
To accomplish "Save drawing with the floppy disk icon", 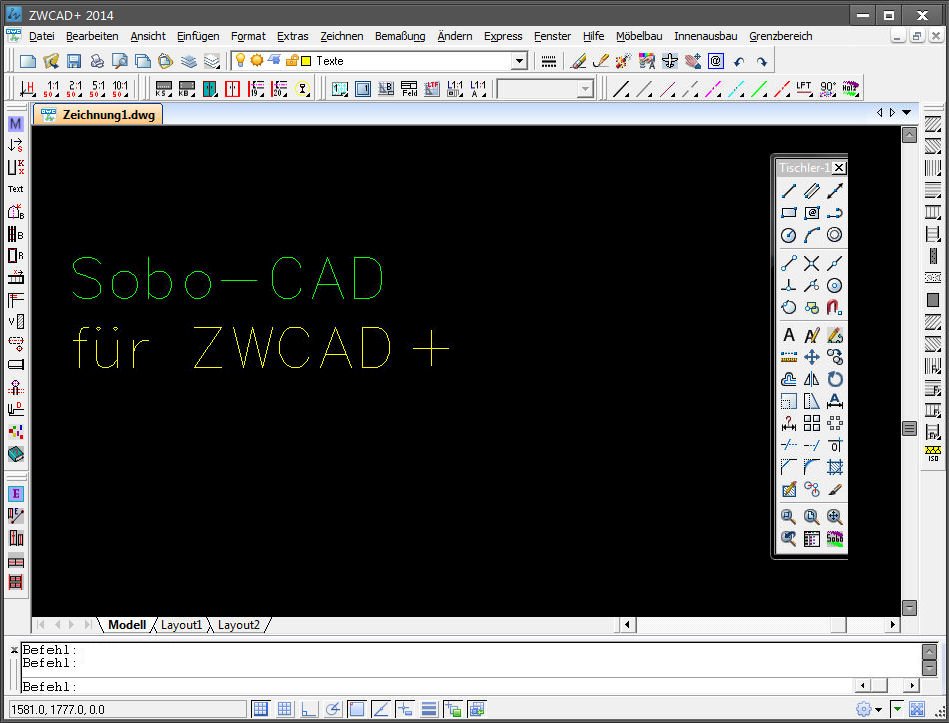I will (74, 61).
